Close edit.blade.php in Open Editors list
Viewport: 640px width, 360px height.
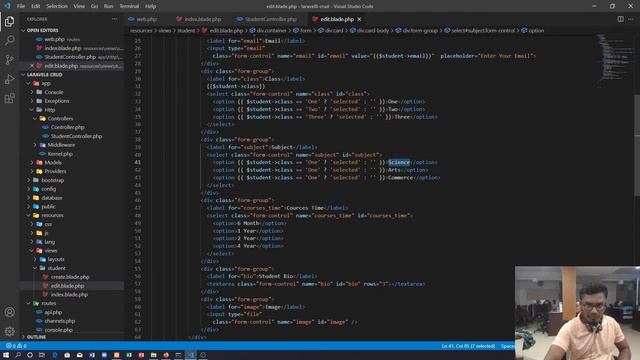tap(32, 66)
